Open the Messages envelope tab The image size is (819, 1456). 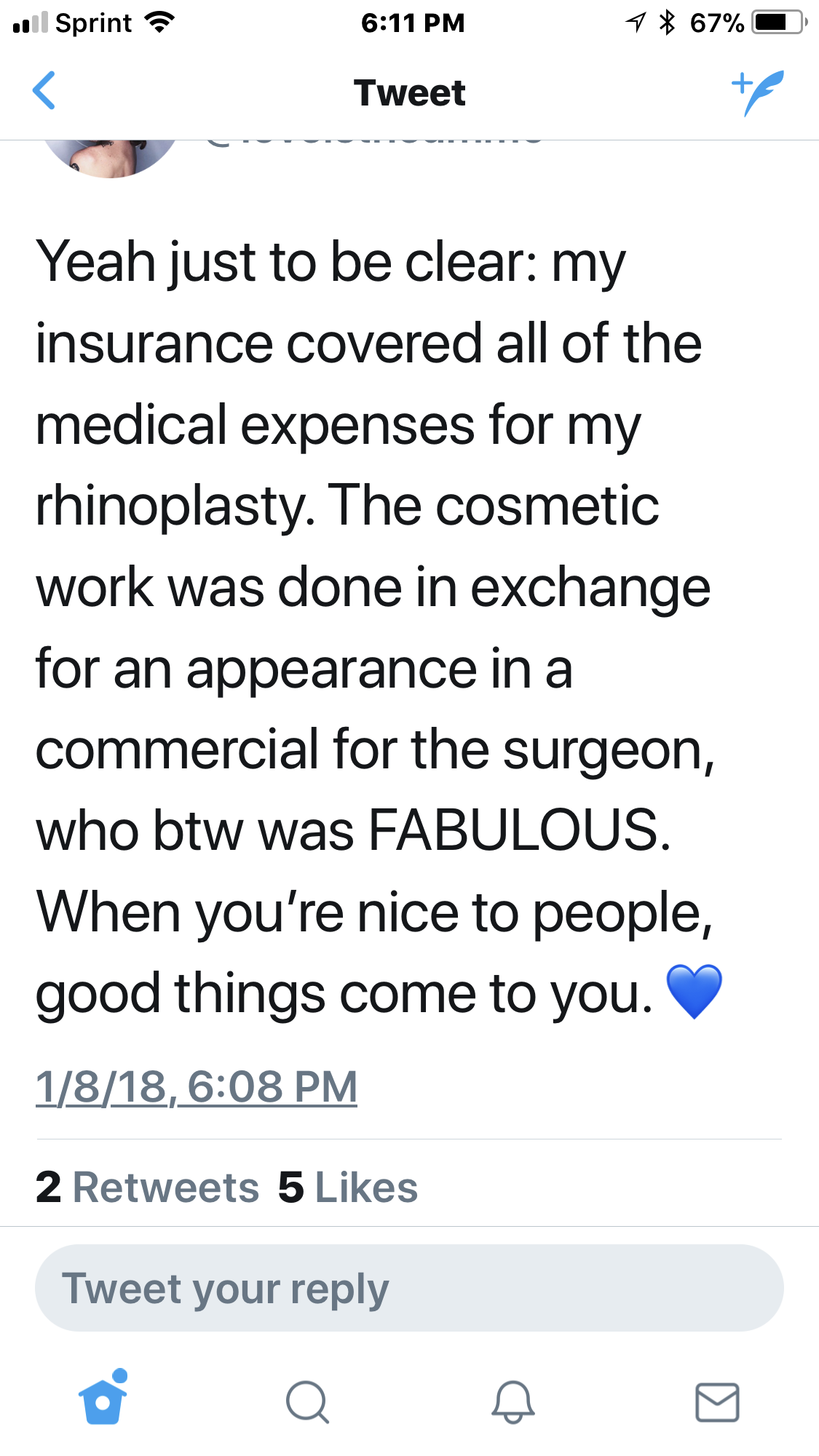[x=717, y=1401]
